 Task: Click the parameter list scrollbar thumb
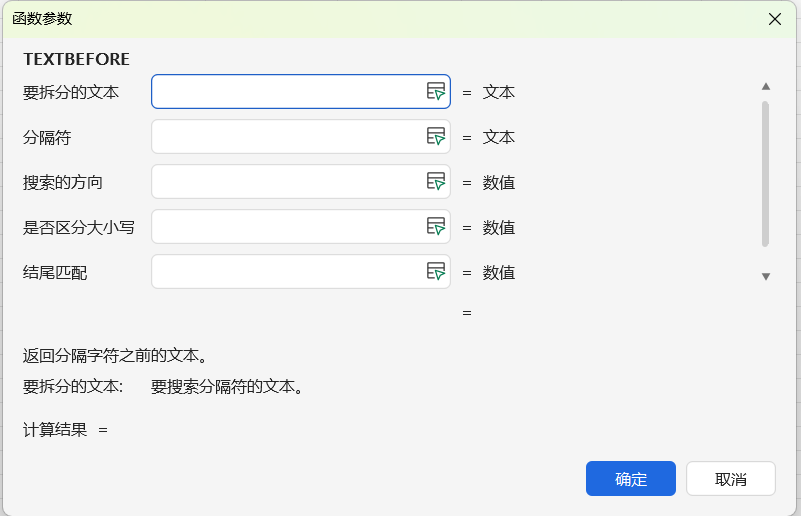pyautogui.click(x=765, y=173)
